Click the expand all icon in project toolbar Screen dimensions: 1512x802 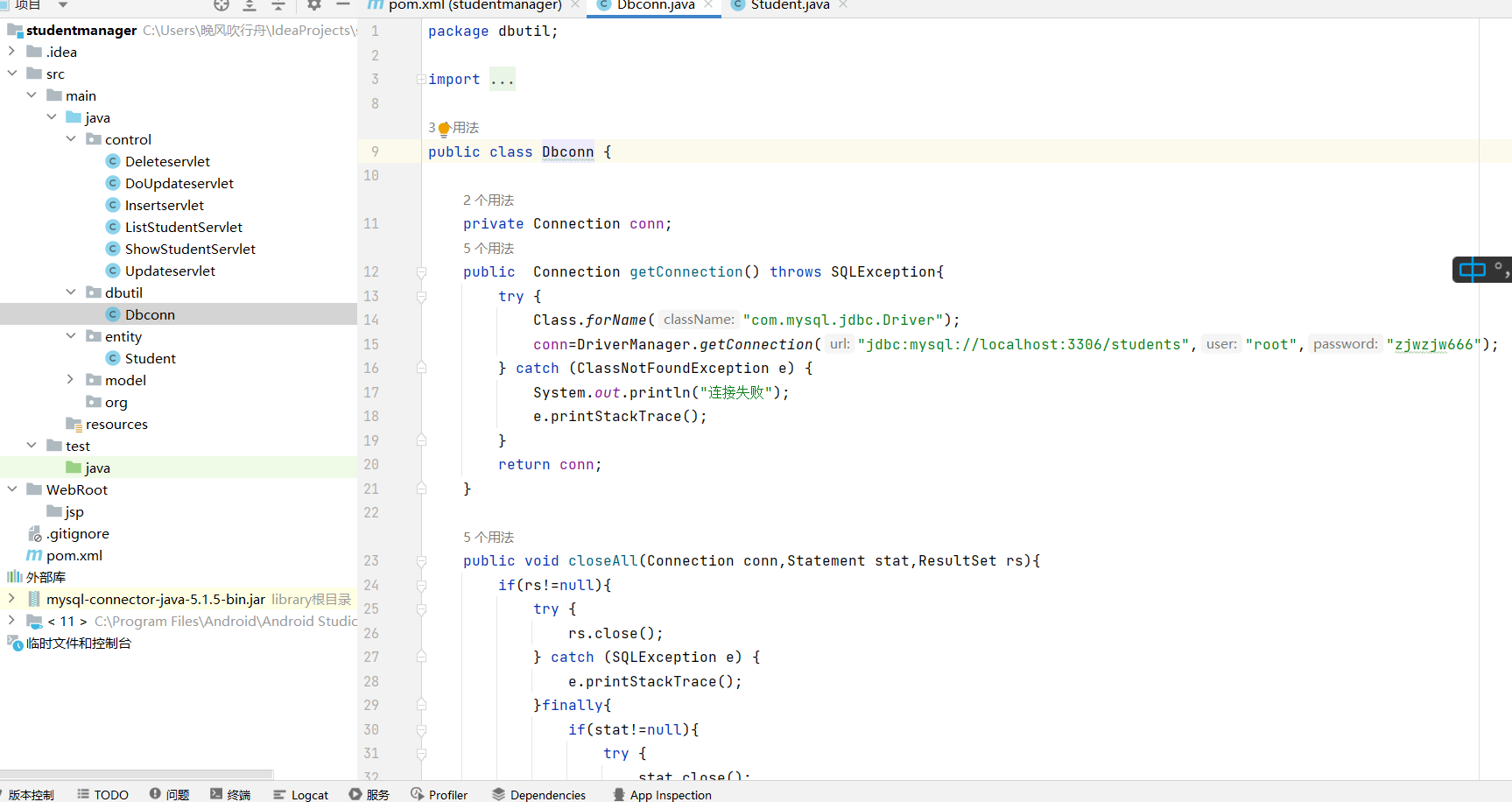[250, 5]
